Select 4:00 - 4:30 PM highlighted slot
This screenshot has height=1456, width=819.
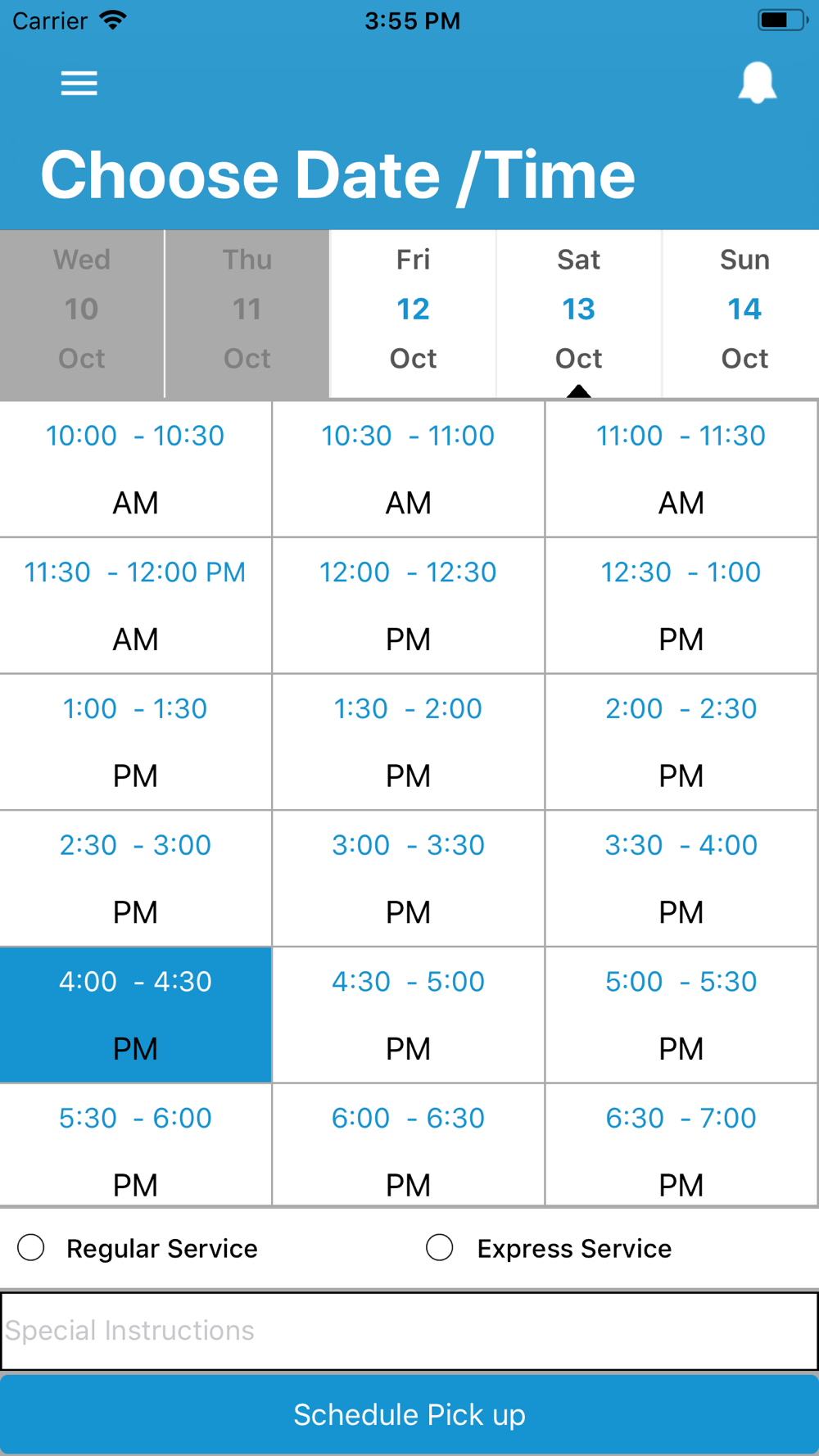click(x=135, y=1015)
